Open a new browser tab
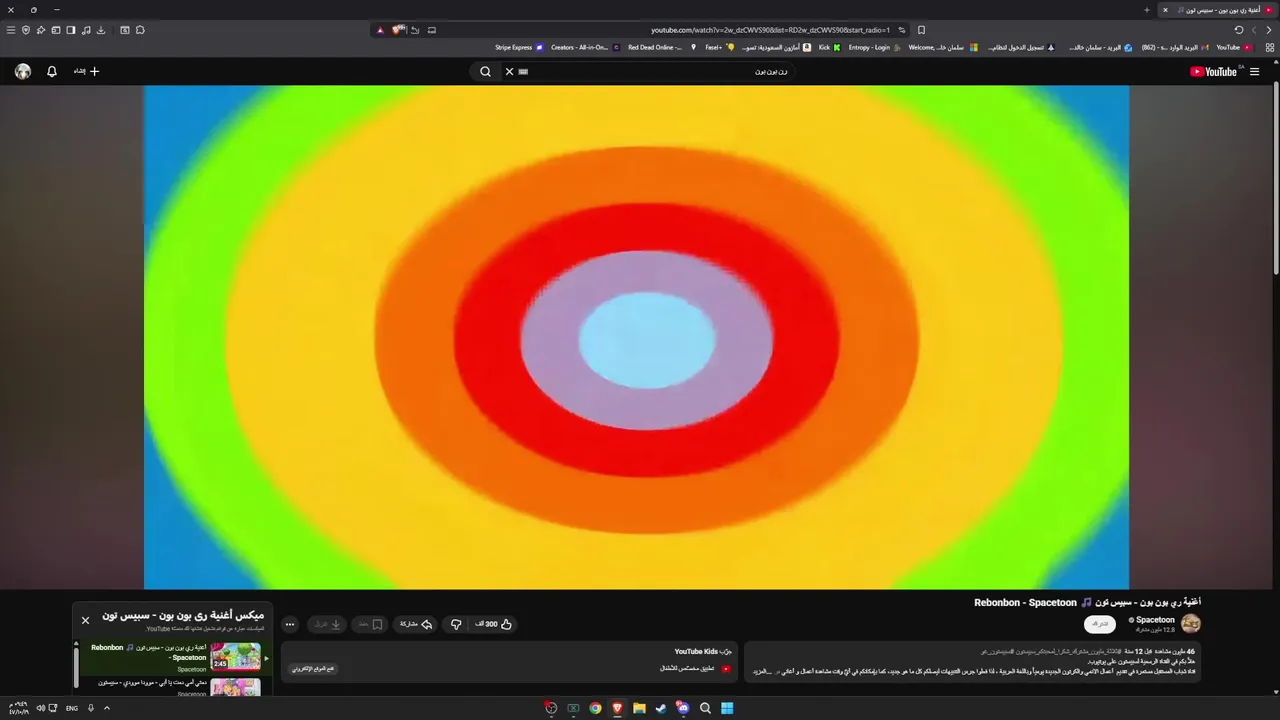 1147,10
